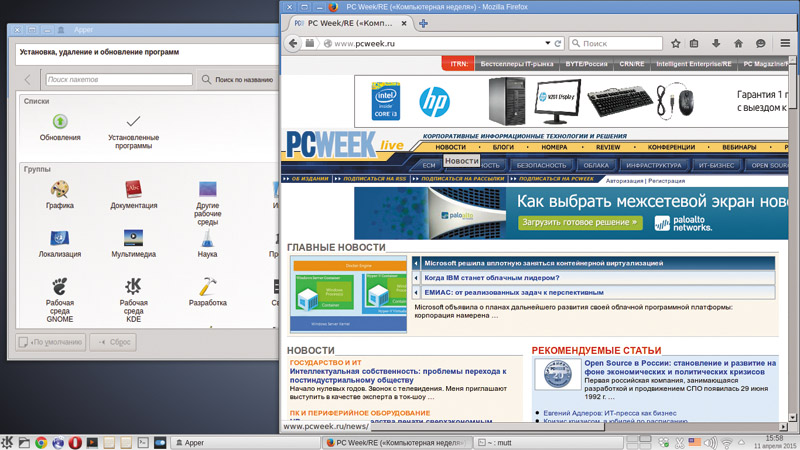Open Рабочая среда GNOME group
This screenshot has width=800, height=450.
pos(60,300)
